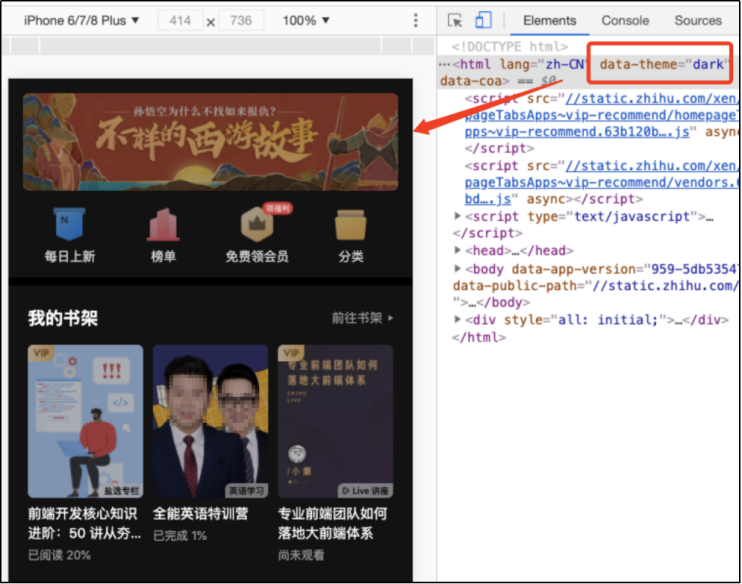Open the iPhone 6/7/8 Plus device dropdown
The width and height of the screenshot is (742, 584).
81,20
